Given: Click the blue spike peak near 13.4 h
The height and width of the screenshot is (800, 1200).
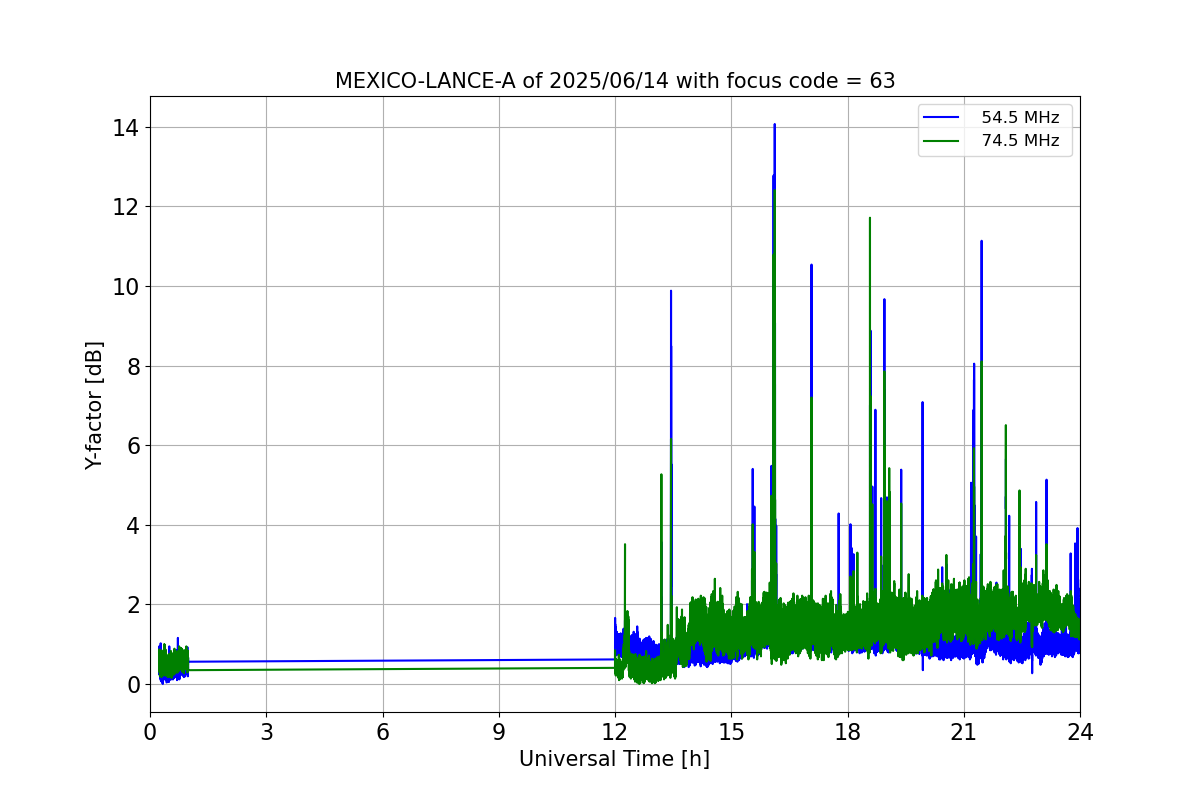Looking at the screenshot, I should coord(671,292).
